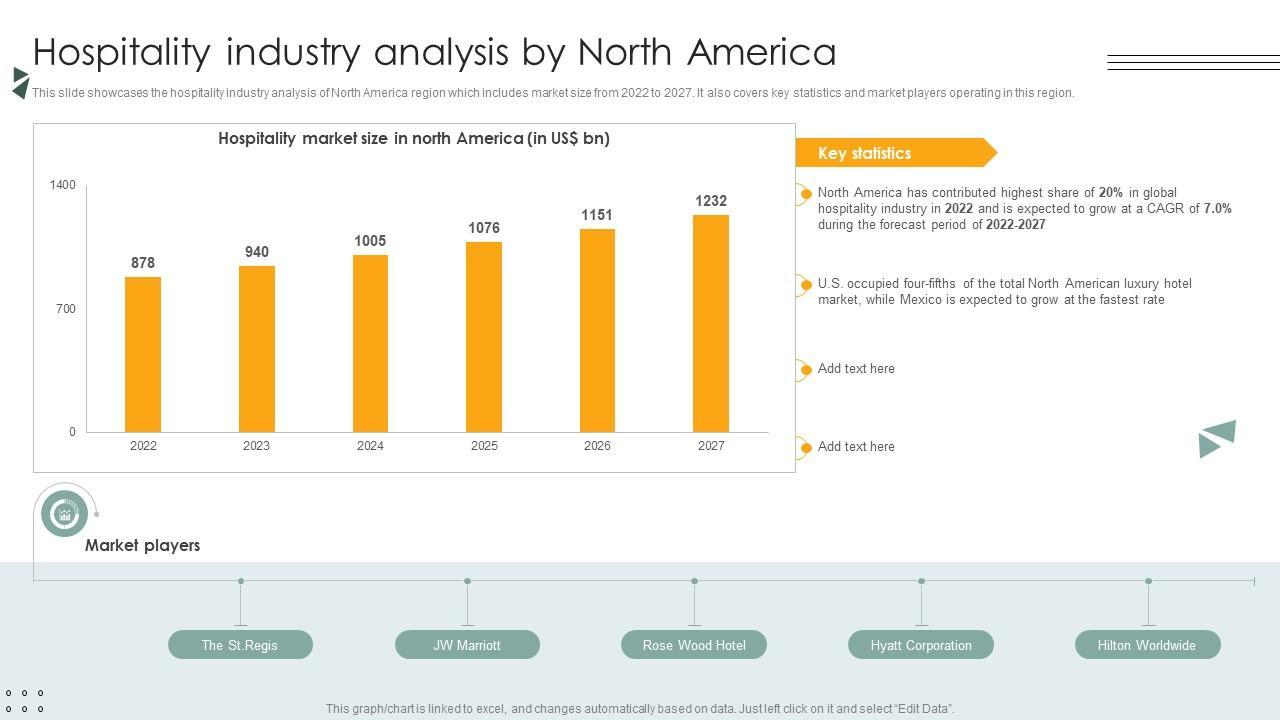Select the green paper plane graphic
This screenshot has width=1280, height=720.
[x=1217, y=438]
